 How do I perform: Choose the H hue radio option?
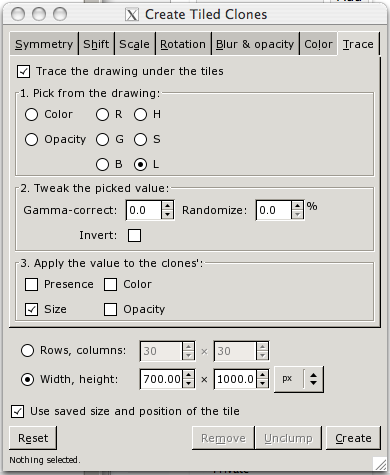tap(140, 115)
